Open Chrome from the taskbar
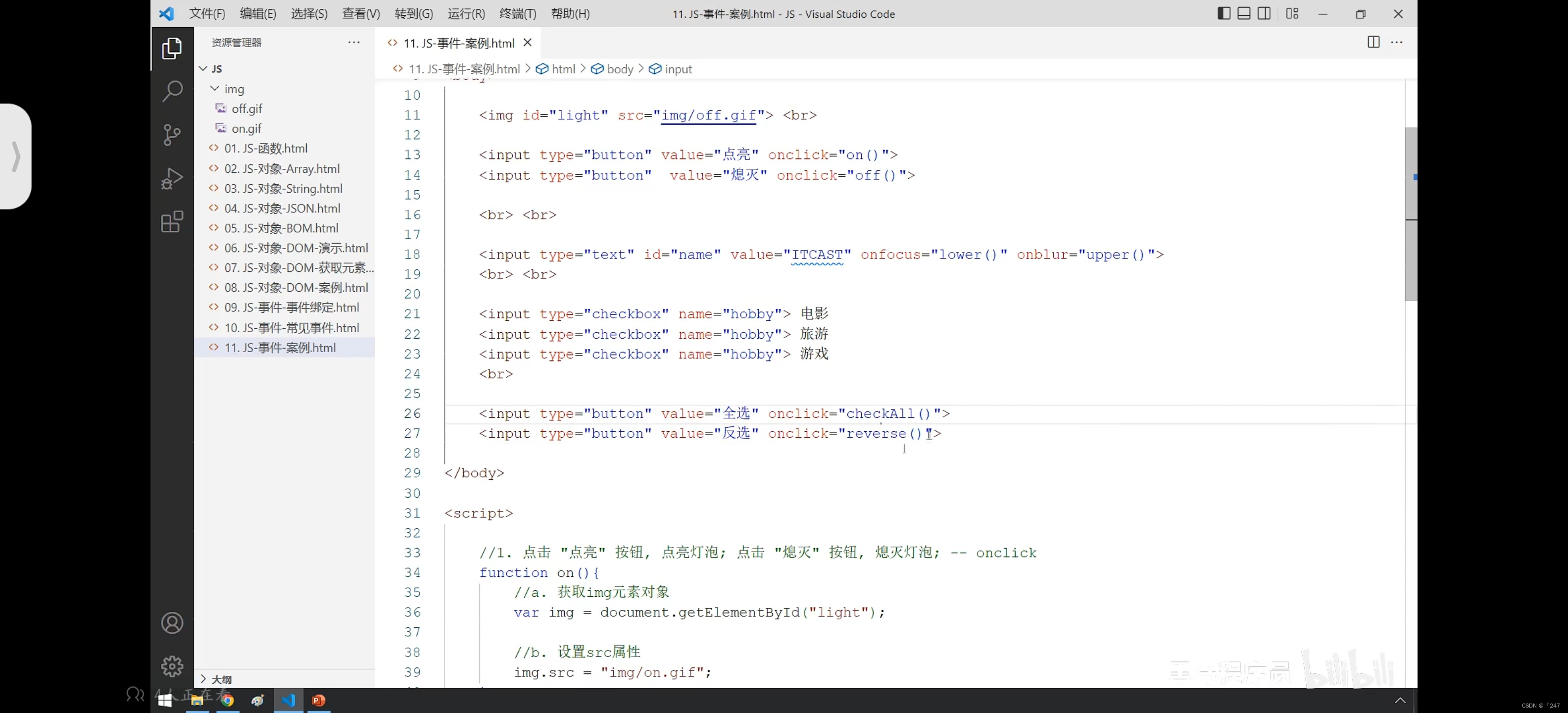The image size is (1568, 713). tap(227, 700)
